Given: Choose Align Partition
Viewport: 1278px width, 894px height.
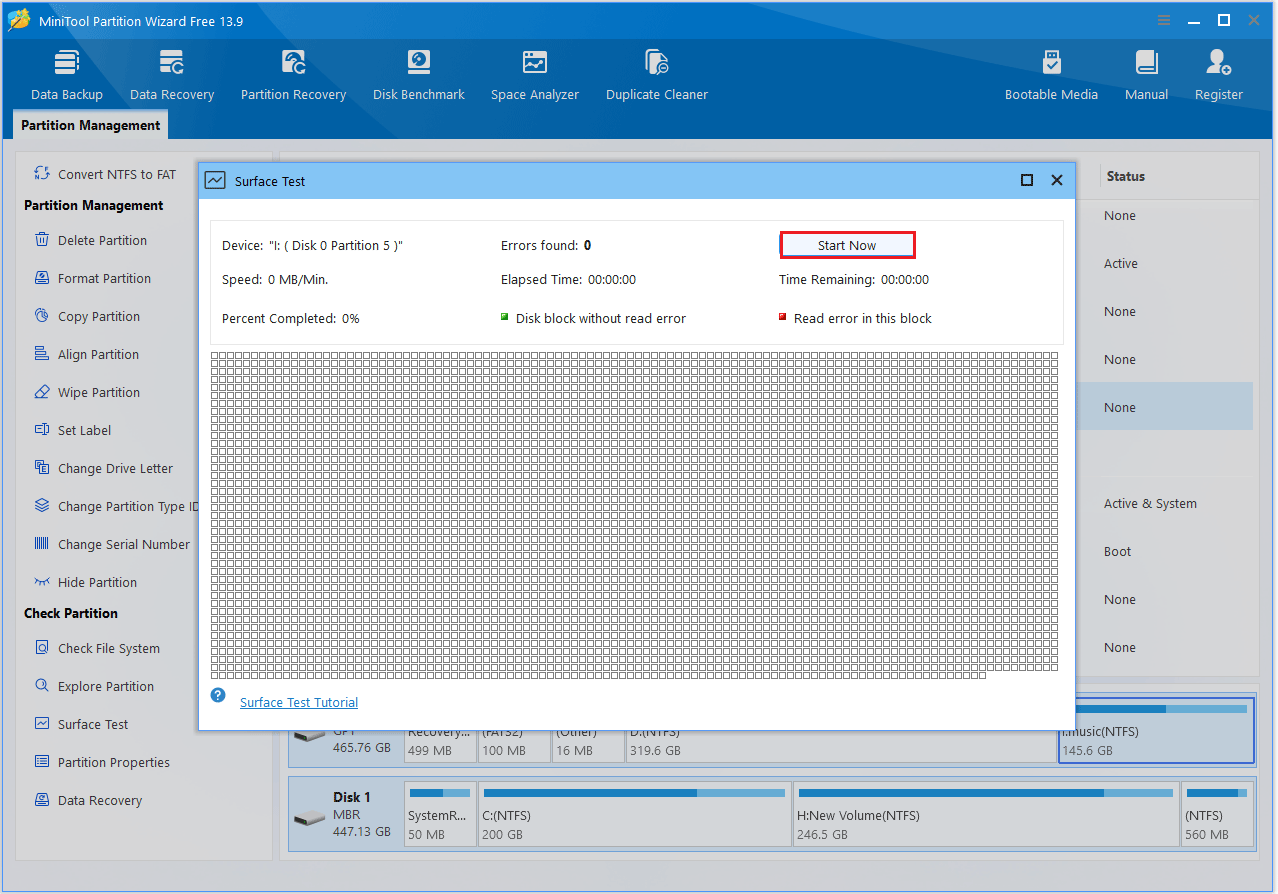Looking at the screenshot, I should pos(86,354).
